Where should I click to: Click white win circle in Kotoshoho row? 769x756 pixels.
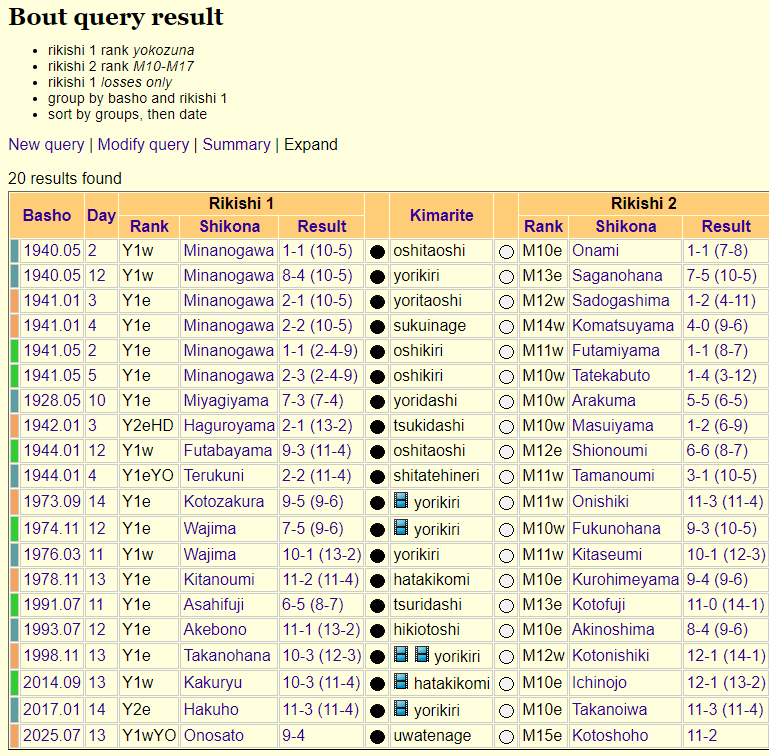[506, 736]
